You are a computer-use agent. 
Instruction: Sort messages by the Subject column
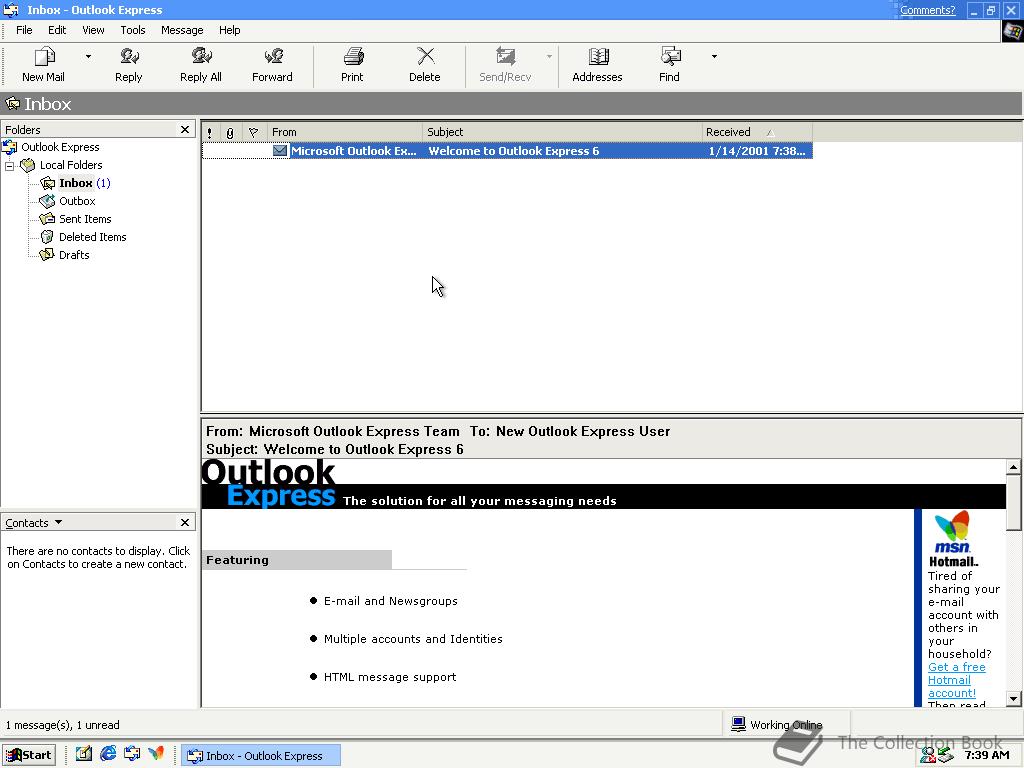point(562,132)
